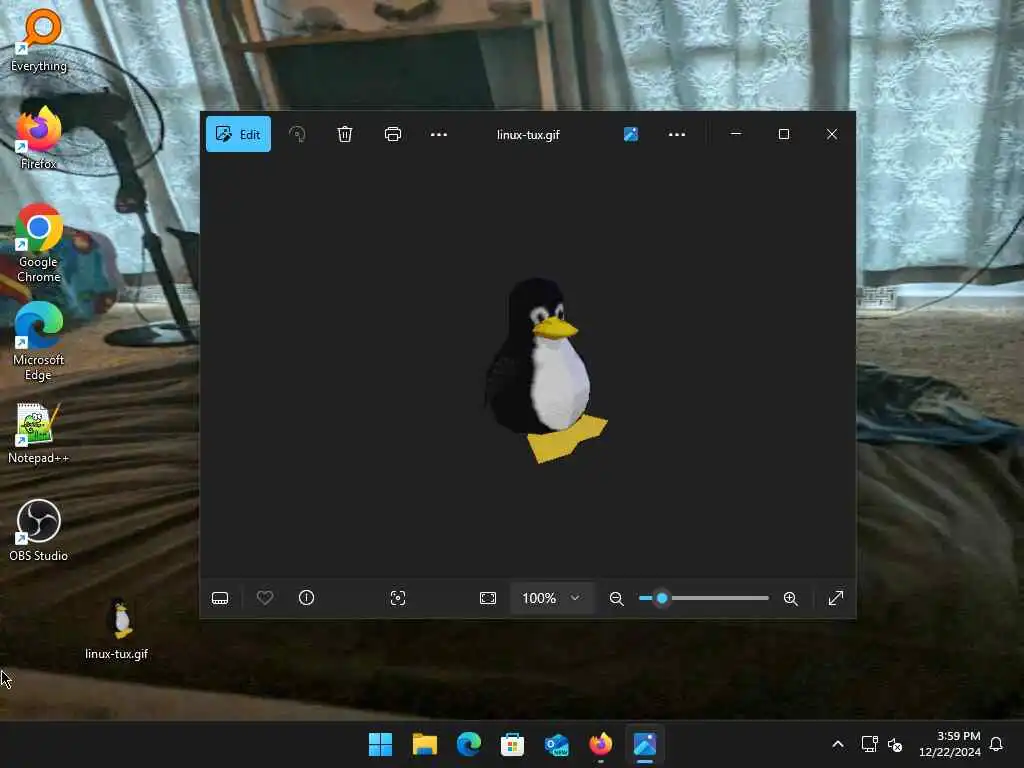
Task: Click the Edit button in Photos
Action: pos(238,134)
